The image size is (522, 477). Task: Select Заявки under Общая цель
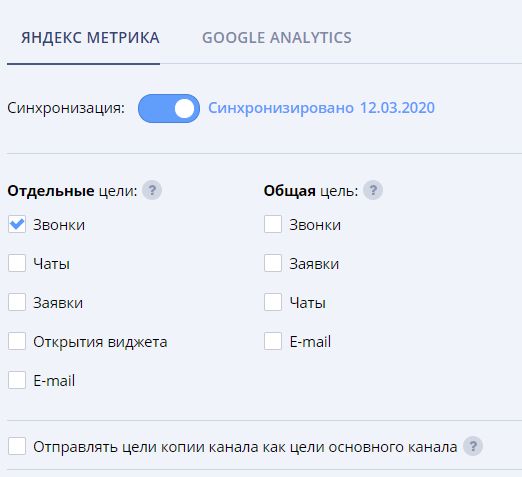click(x=273, y=263)
